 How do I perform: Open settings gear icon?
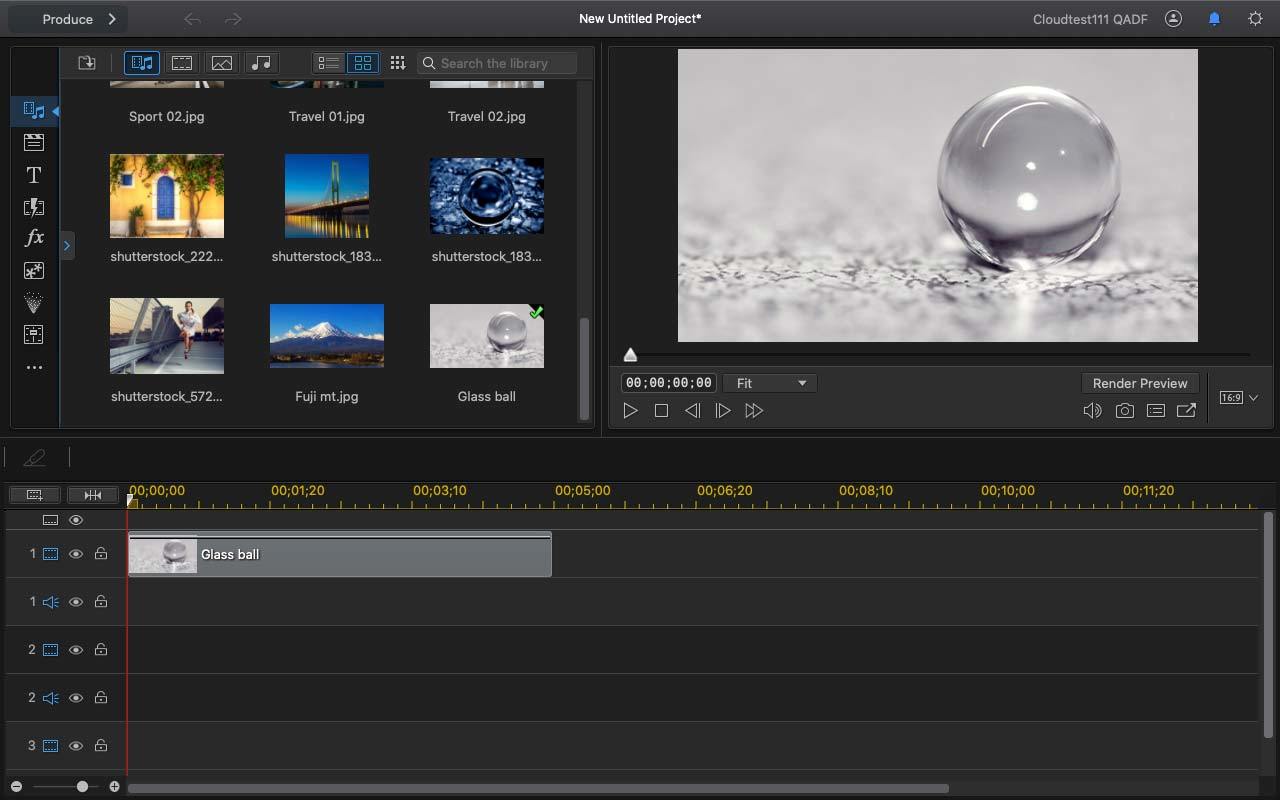1255,19
